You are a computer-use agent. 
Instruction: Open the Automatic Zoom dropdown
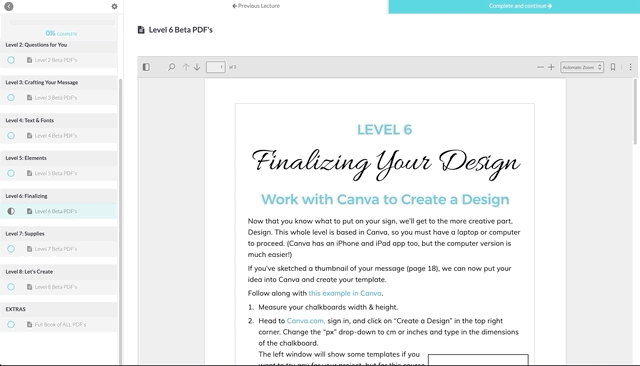pyautogui.click(x=582, y=67)
